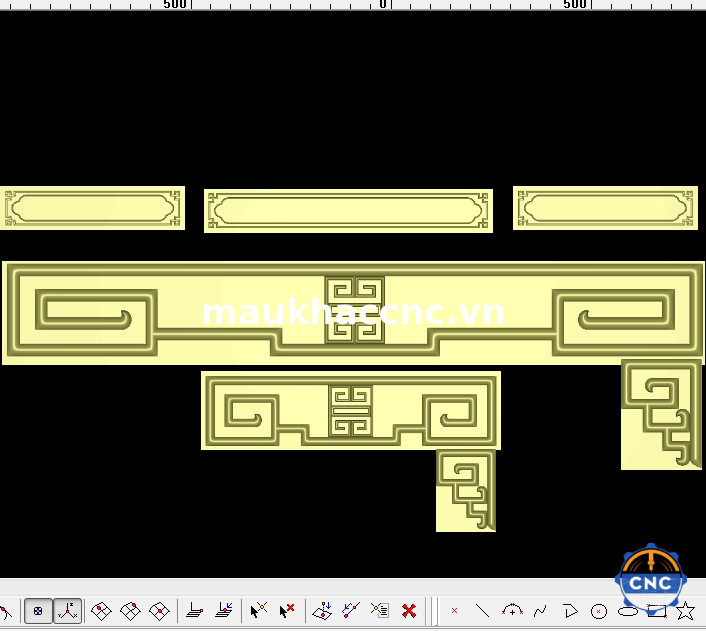Select the top-left small framed panel relief

click(92, 208)
